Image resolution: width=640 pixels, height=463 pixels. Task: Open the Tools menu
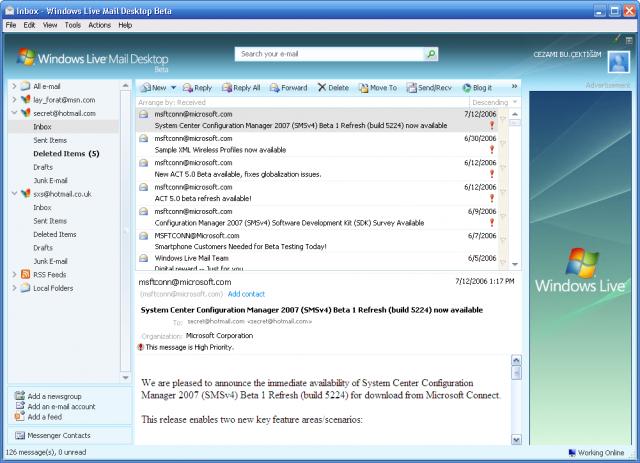point(73,25)
